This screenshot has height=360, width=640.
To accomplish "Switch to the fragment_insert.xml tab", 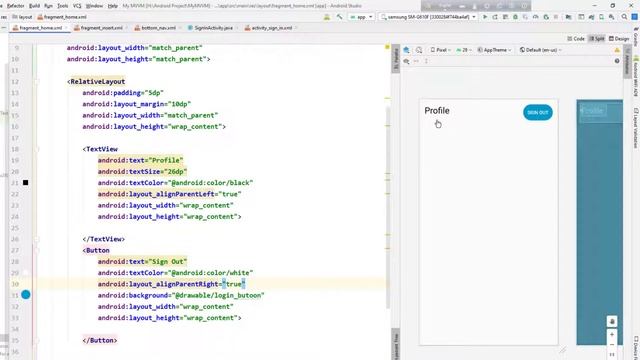I will click(x=101, y=28).
